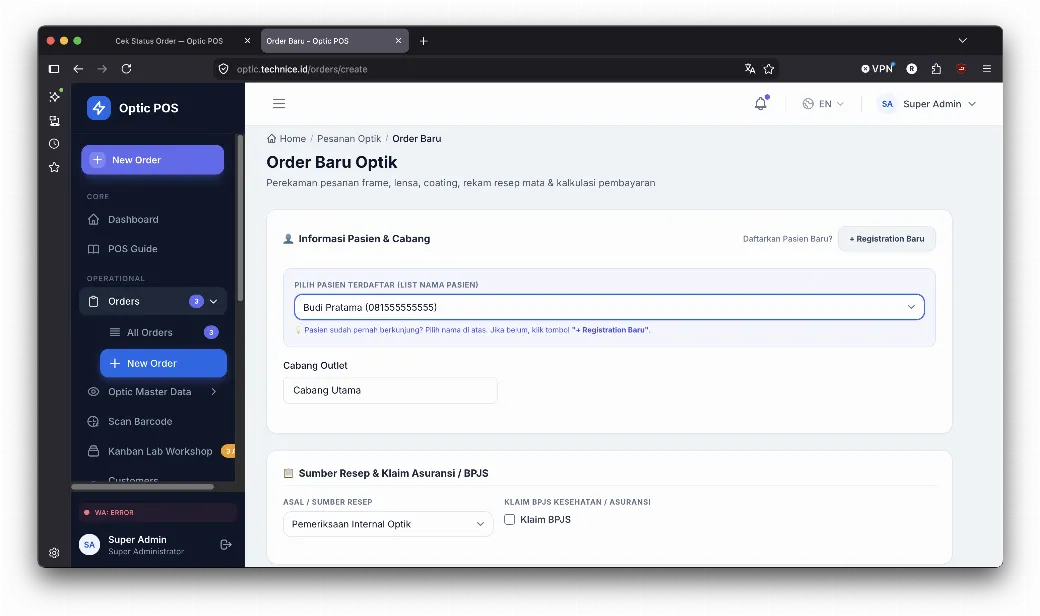Select the highlighted New Order submenu item

(x=163, y=363)
